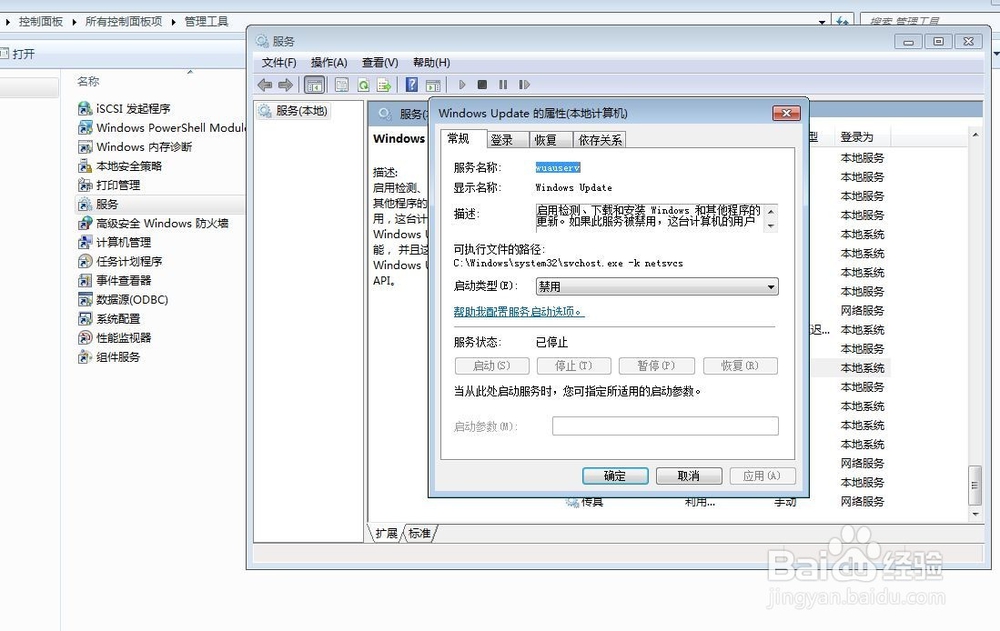The height and width of the screenshot is (631, 1000).
Task: Select highlighted service name wuauserv
Action: pos(557,168)
